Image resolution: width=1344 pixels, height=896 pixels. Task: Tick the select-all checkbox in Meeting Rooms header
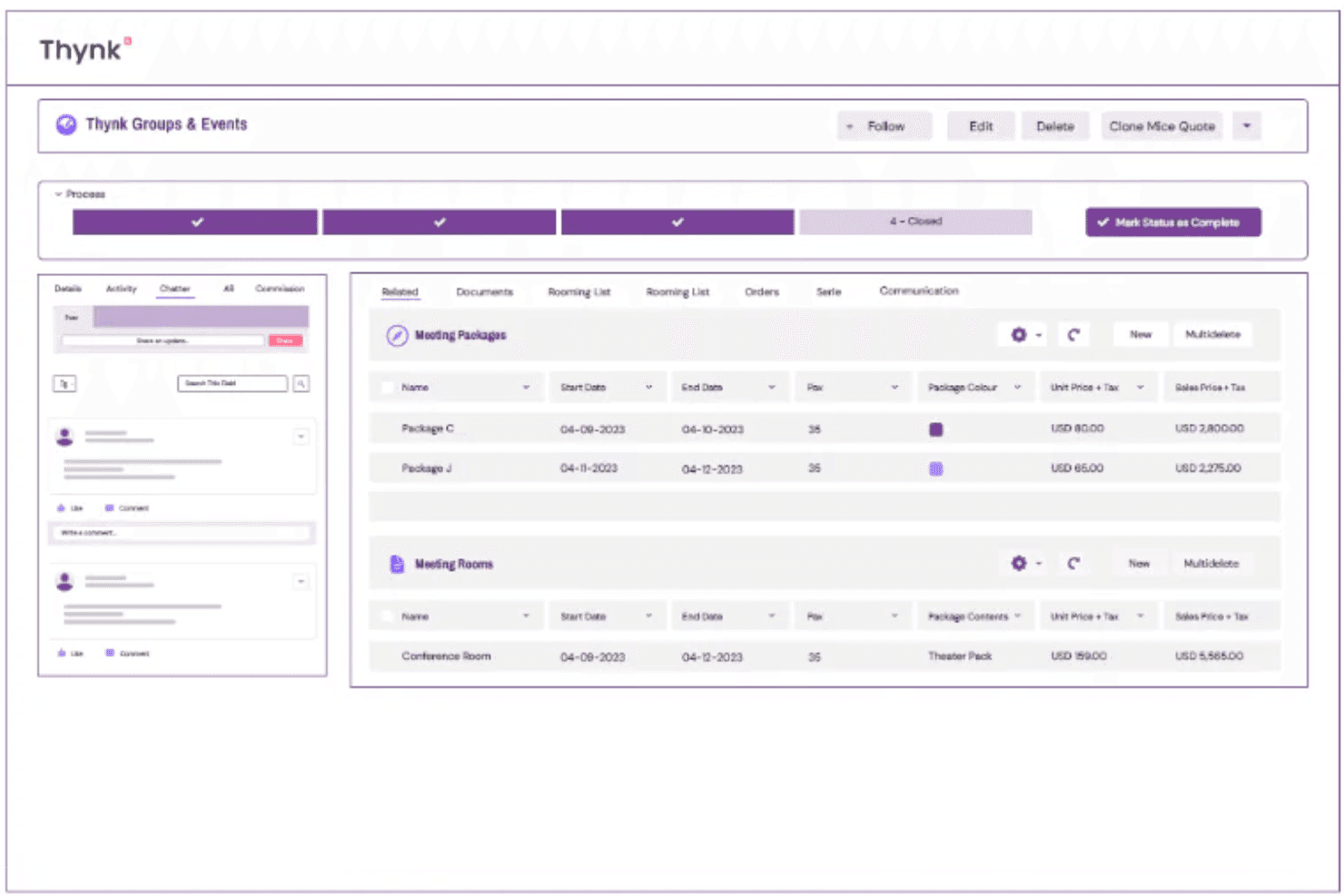(x=388, y=616)
